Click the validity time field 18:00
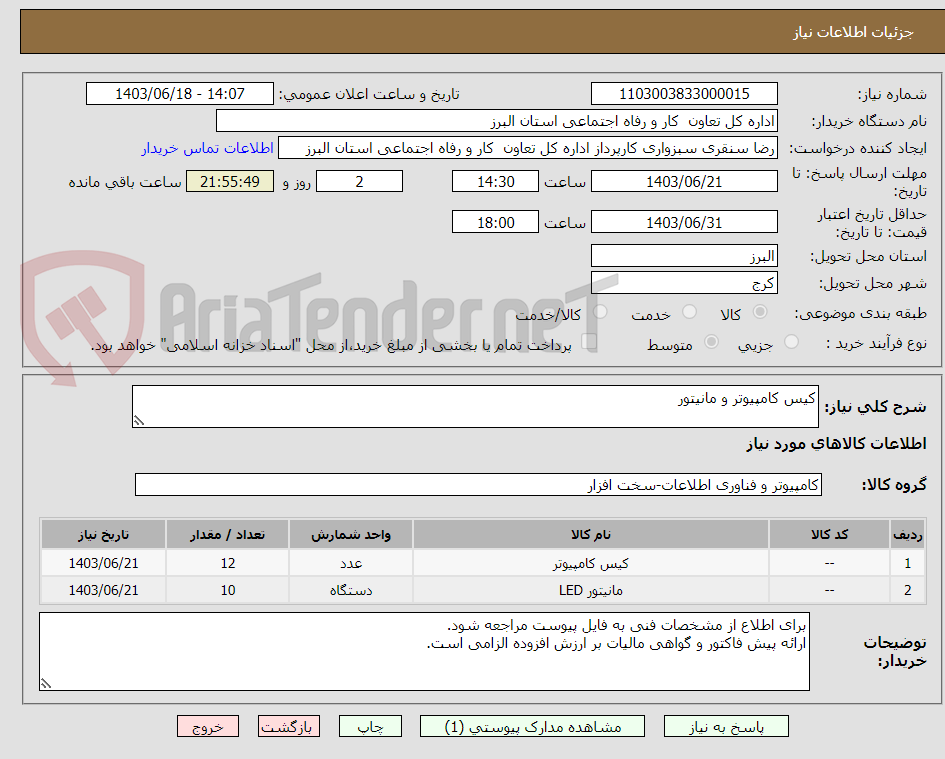The width and height of the screenshot is (945, 759). tap(495, 222)
